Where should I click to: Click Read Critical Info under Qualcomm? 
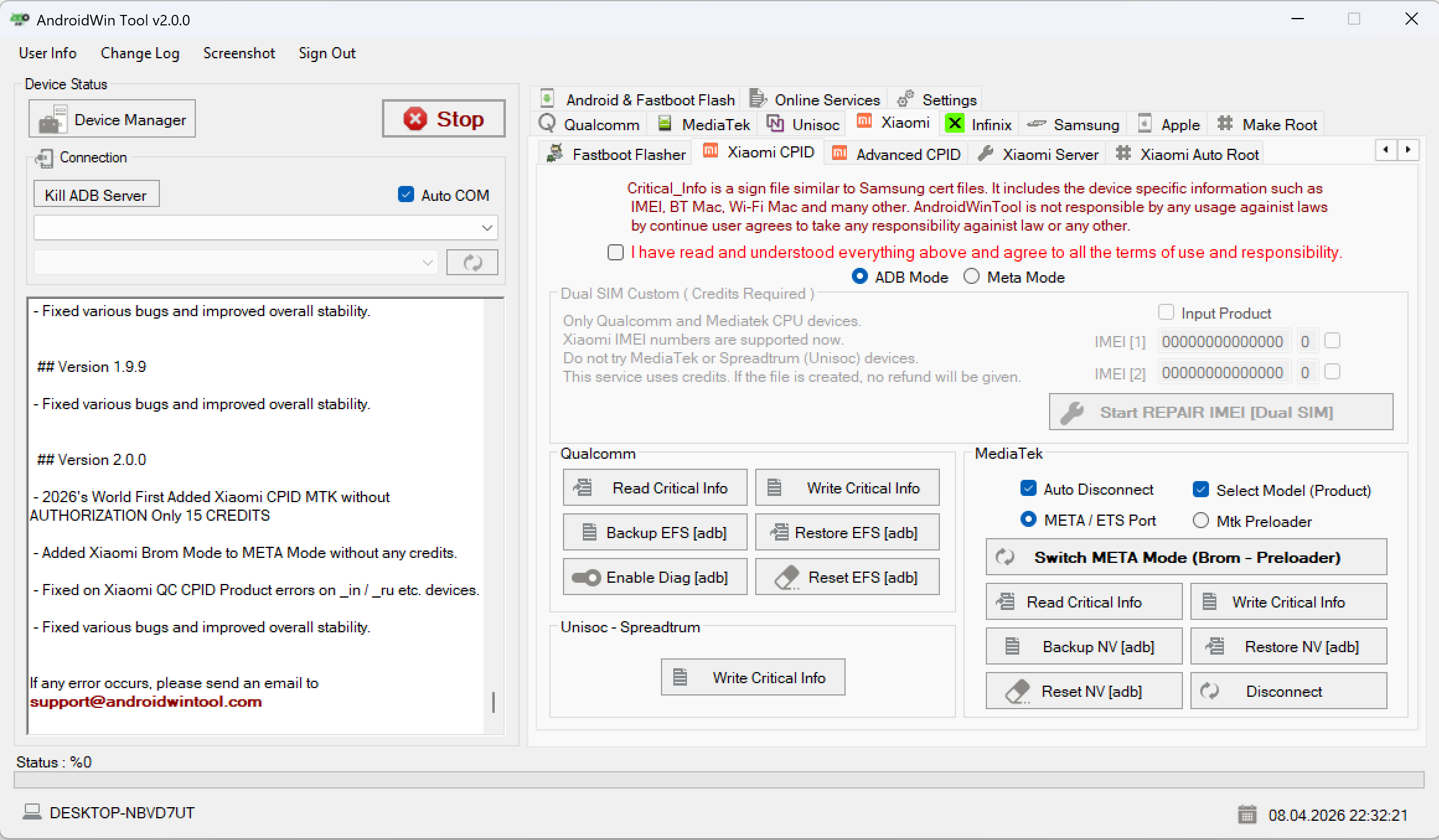pyautogui.click(x=654, y=487)
